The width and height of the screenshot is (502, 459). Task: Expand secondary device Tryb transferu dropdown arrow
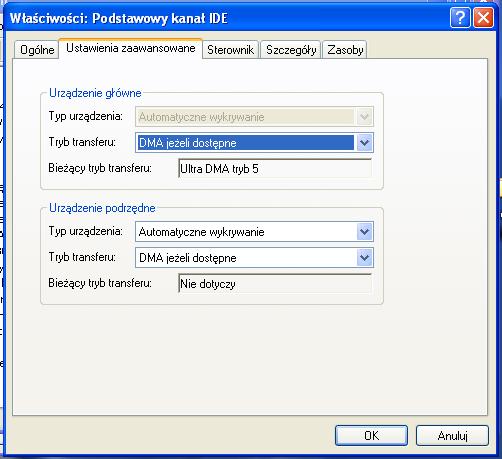[364, 257]
